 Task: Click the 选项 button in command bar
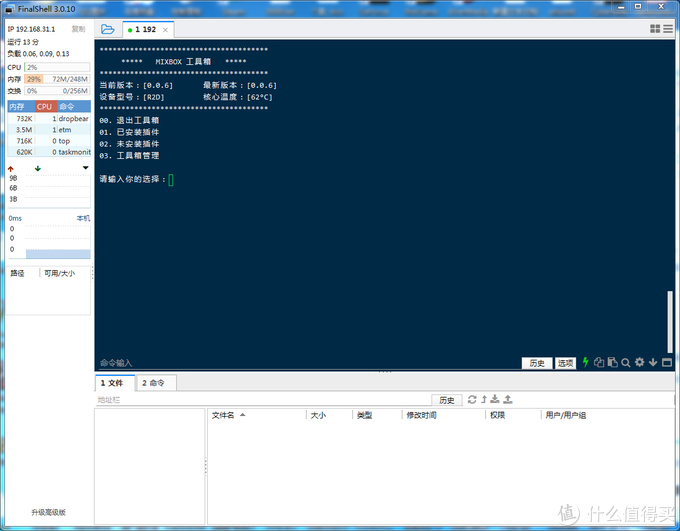[565, 363]
